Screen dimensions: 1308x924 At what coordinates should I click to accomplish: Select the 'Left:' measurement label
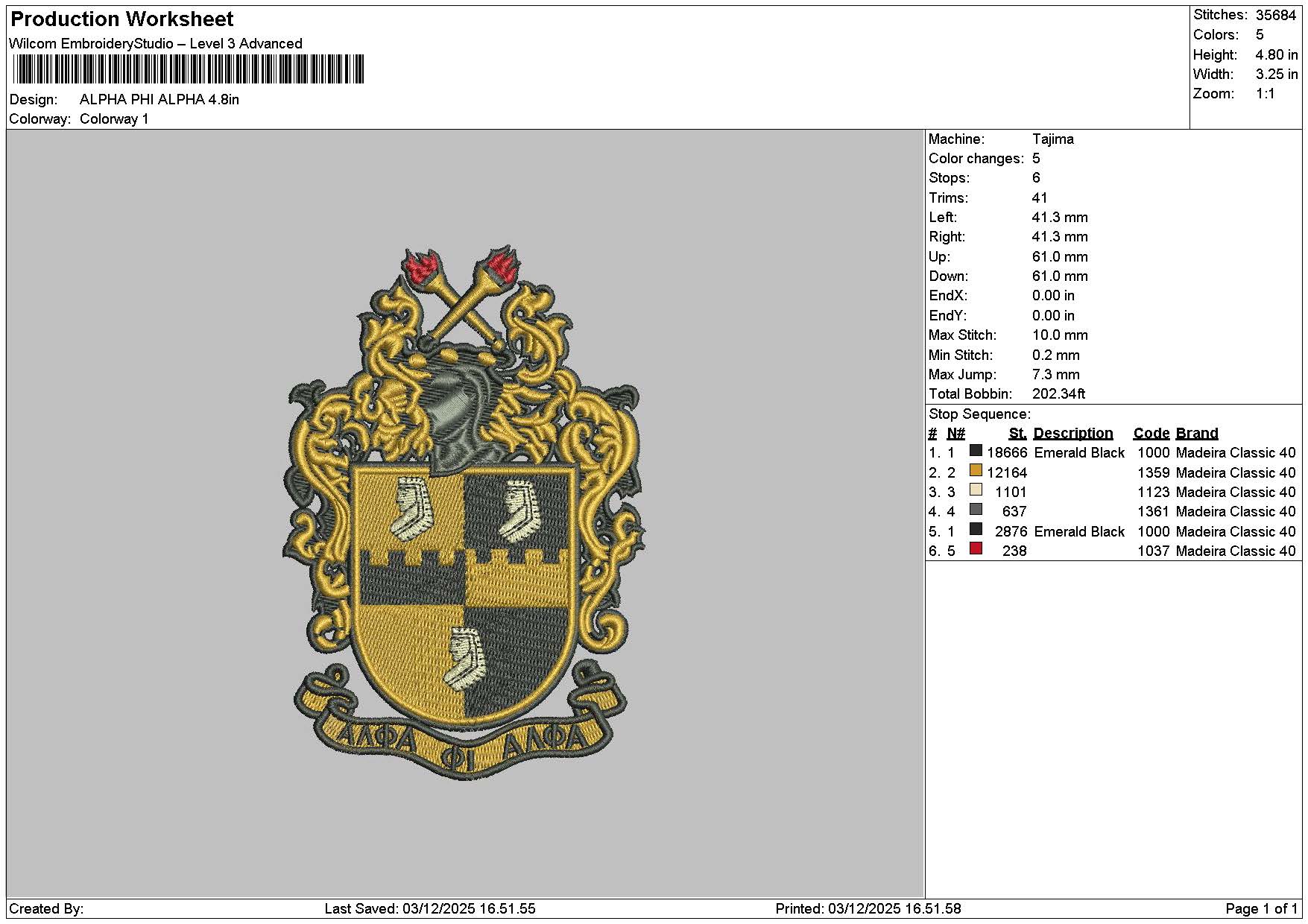click(943, 218)
